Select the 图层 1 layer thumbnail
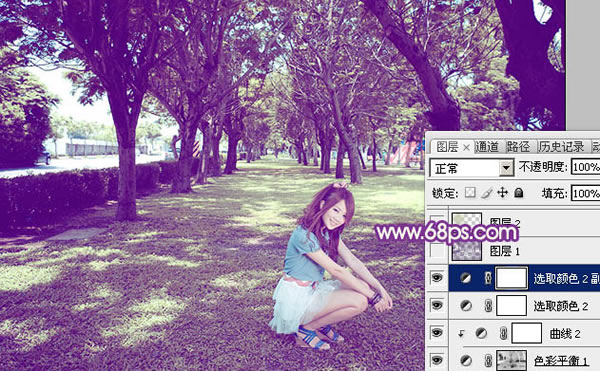The width and height of the screenshot is (600, 371). pos(467,251)
